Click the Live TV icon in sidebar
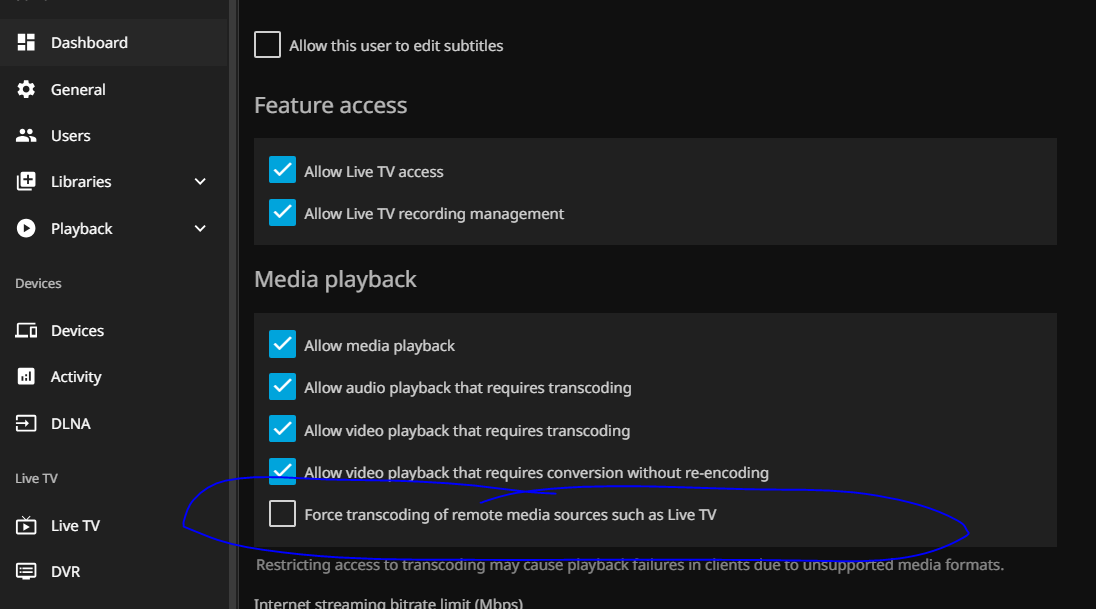Image resolution: width=1096 pixels, height=609 pixels. (27, 526)
